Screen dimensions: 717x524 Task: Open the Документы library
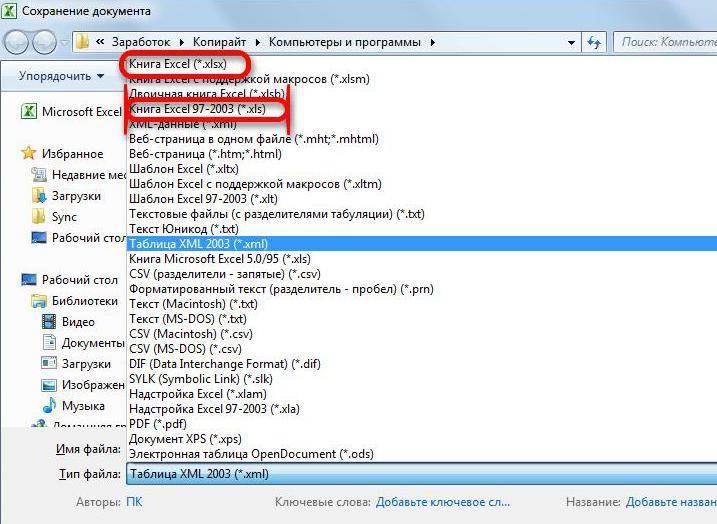point(83,342)
